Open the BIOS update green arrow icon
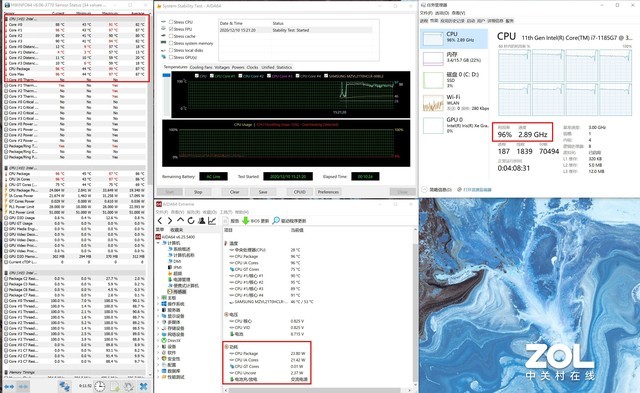The height and width of the screenshot is (393, 640). (x=245, y=221)
